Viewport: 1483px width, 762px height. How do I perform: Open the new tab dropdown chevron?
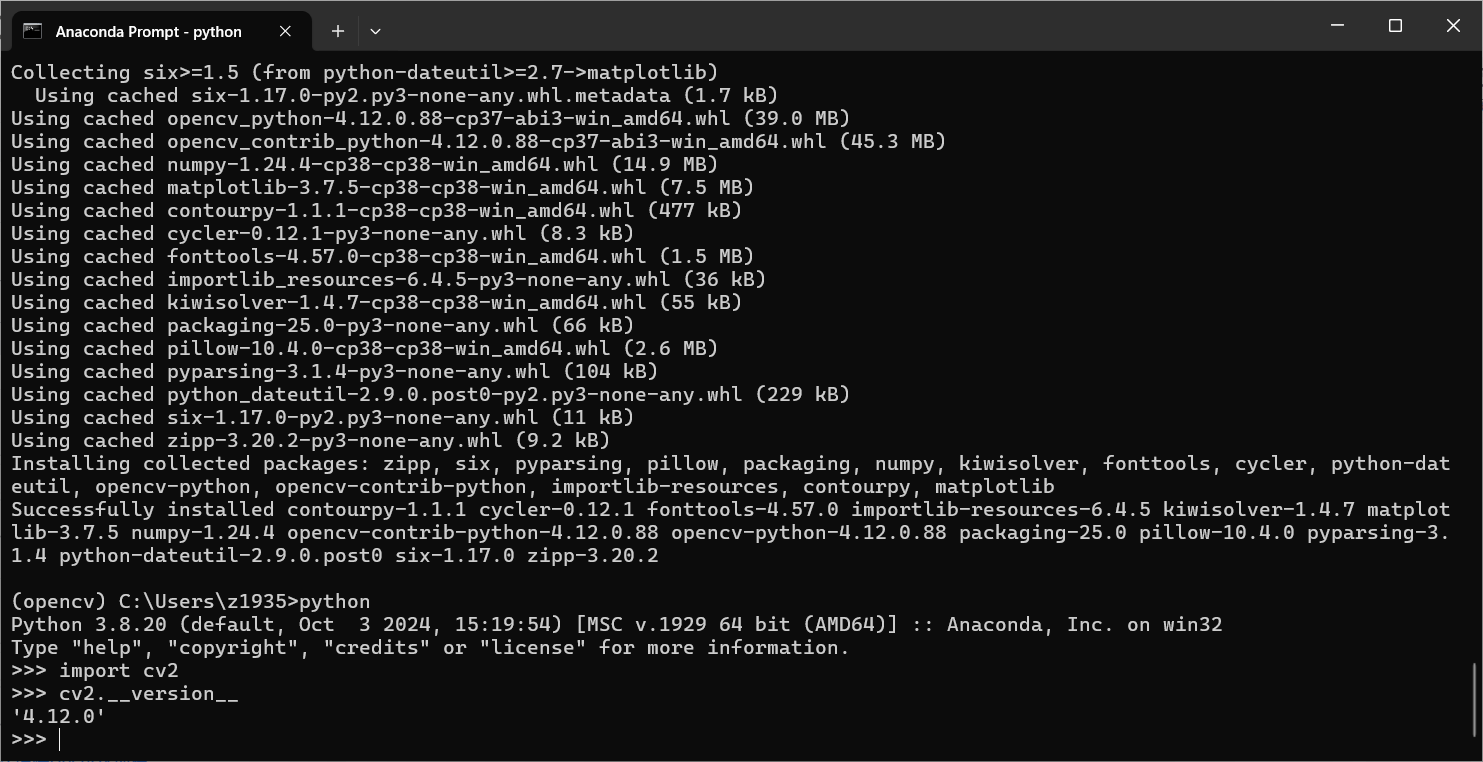375,31
